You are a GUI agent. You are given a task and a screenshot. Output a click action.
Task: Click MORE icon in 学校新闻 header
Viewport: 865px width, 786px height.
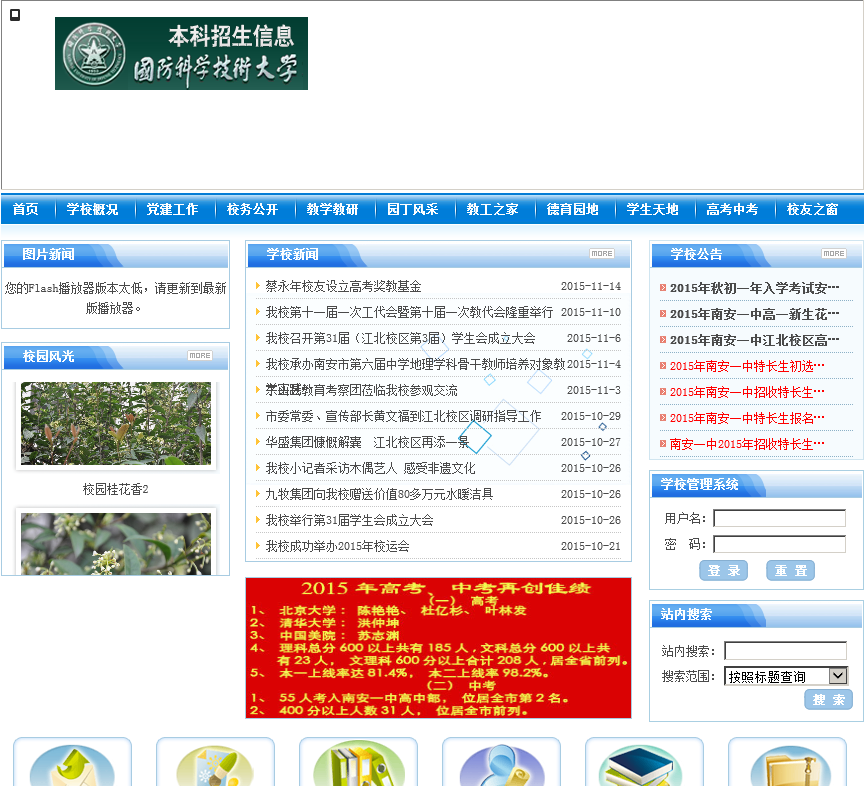coord(601,254)
